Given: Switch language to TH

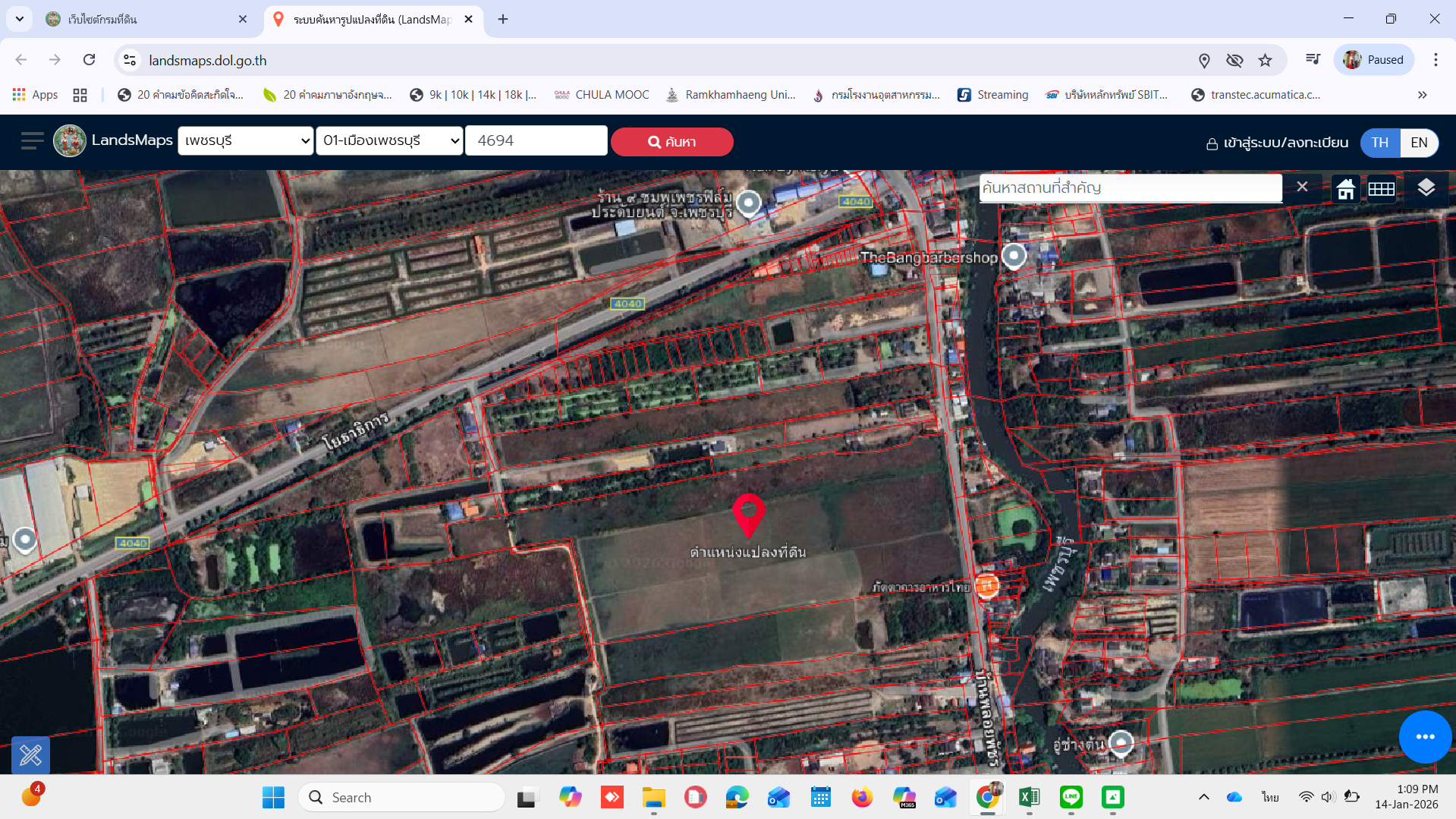Looking at the screenshot, I should click(1379, 143).
